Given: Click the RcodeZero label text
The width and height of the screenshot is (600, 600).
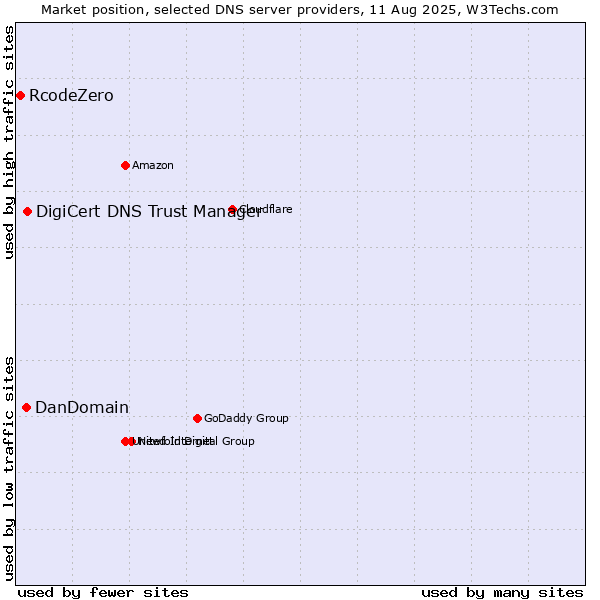Looking at the screenshot, I should pyautogui.click(x=71, y=96).
